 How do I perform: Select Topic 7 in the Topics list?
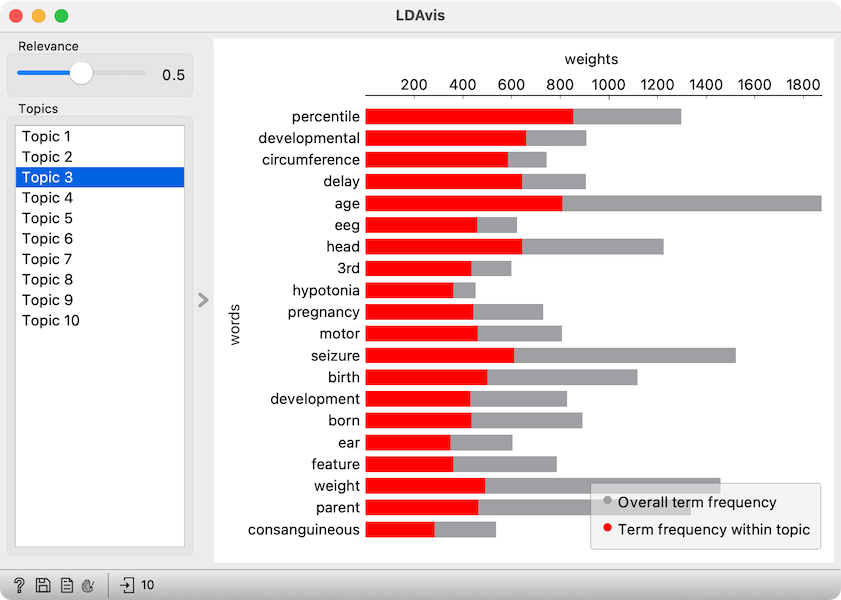100,259
